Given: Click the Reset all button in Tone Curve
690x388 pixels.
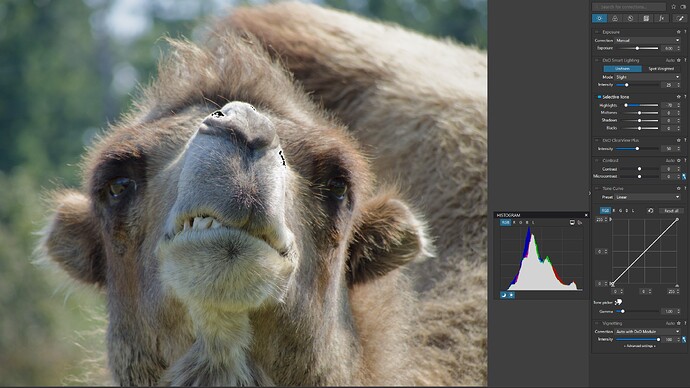Looking at the screenshot, I should tap(671, 211).
